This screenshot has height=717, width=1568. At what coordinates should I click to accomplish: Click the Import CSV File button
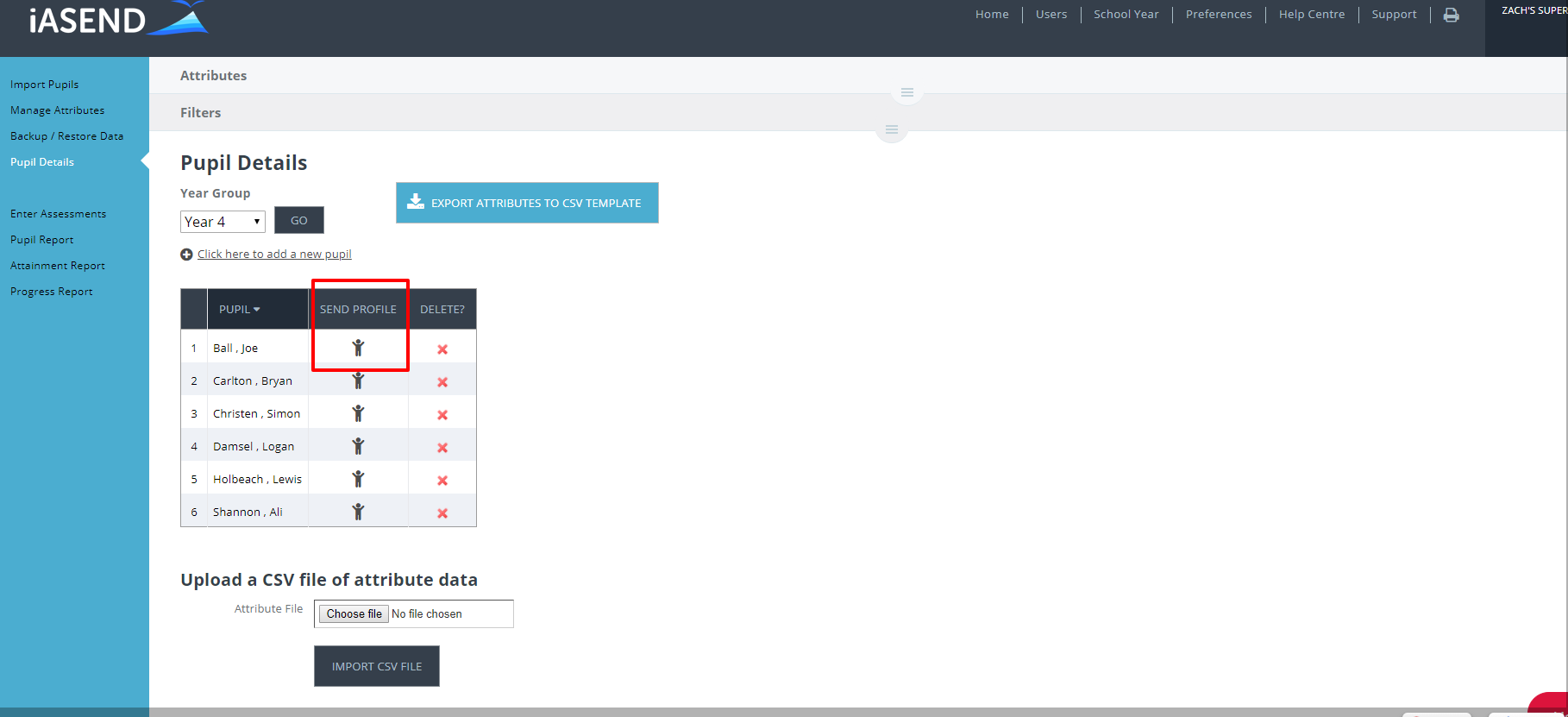point(377,666)
